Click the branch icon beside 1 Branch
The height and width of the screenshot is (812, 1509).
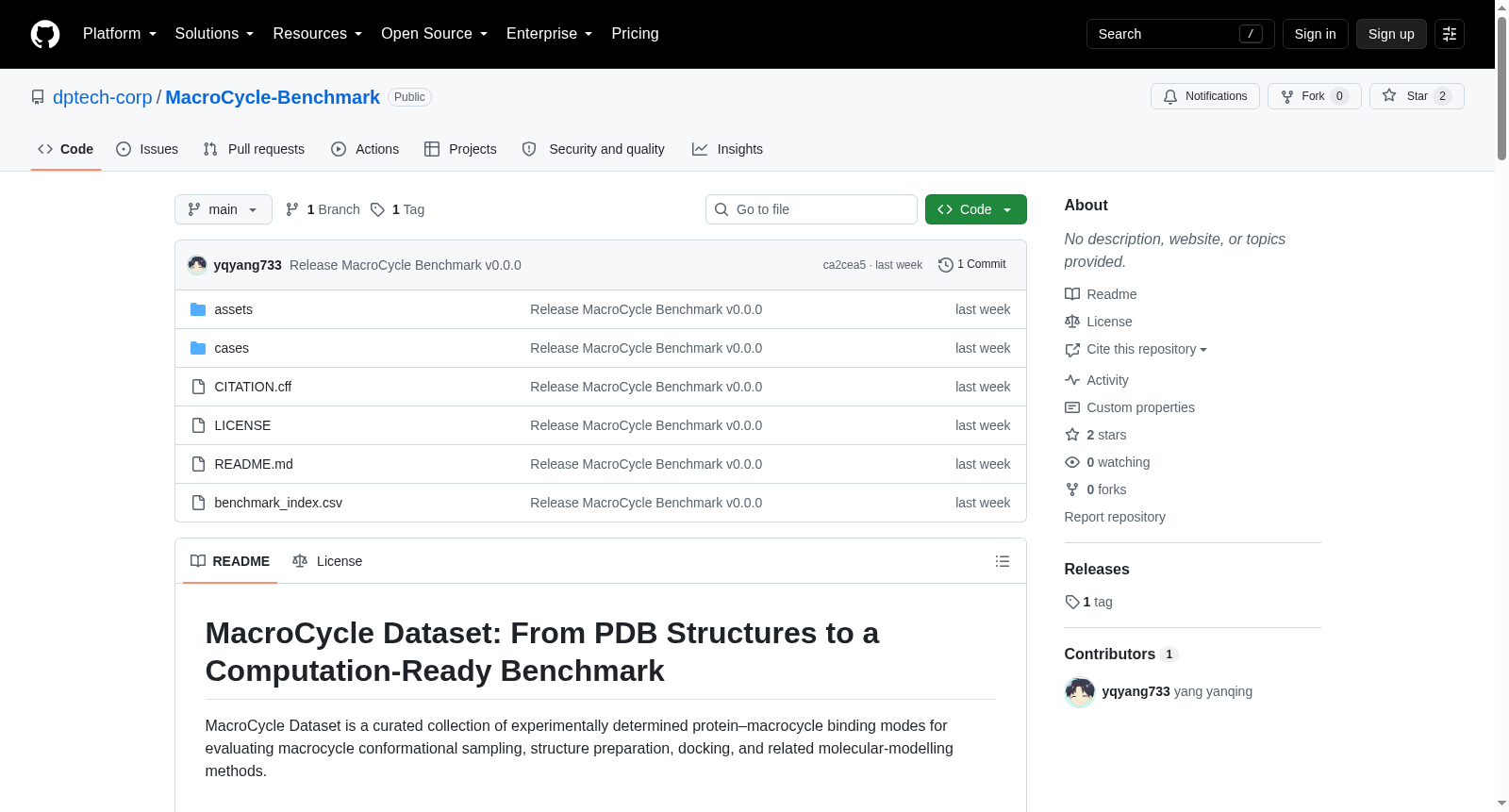pyautogui.click(x=292, y=209)
